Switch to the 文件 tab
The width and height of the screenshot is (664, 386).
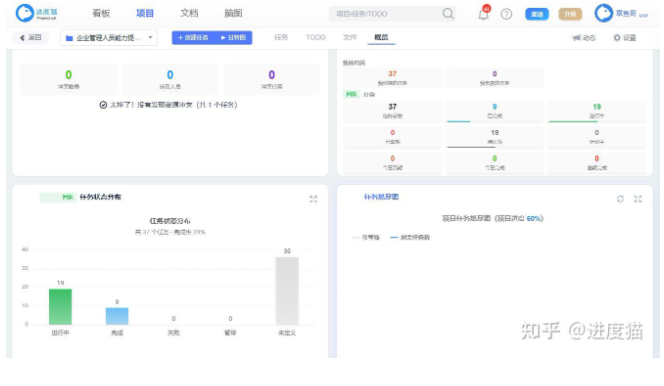[x=350, y=38]
